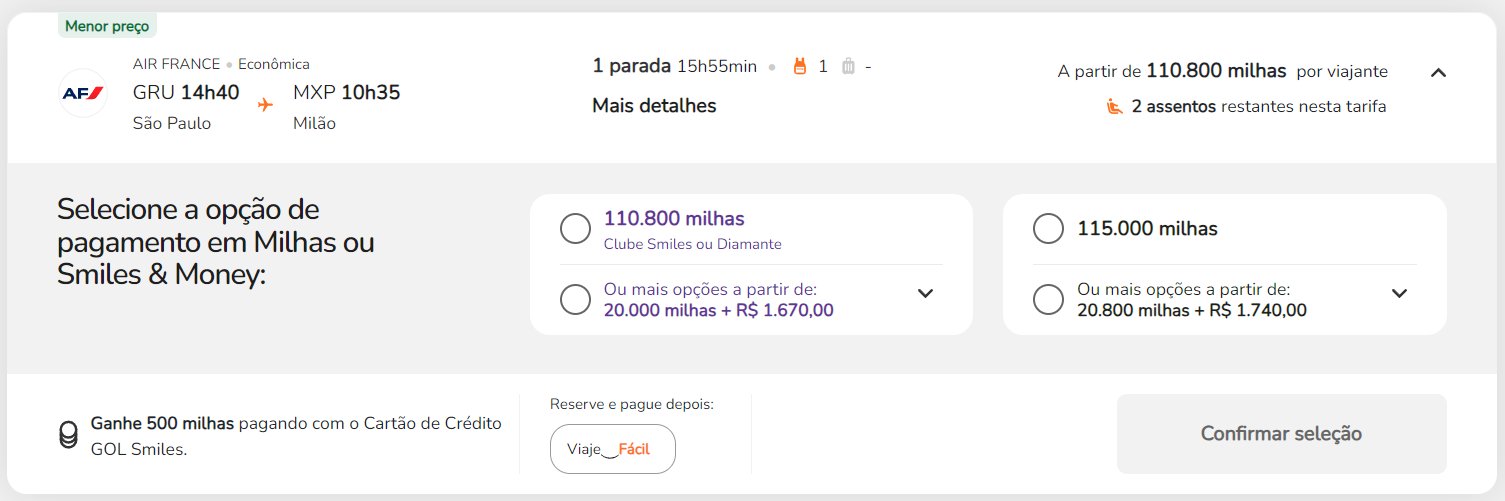Click the stacked coins miles icon

pos(68,435)
